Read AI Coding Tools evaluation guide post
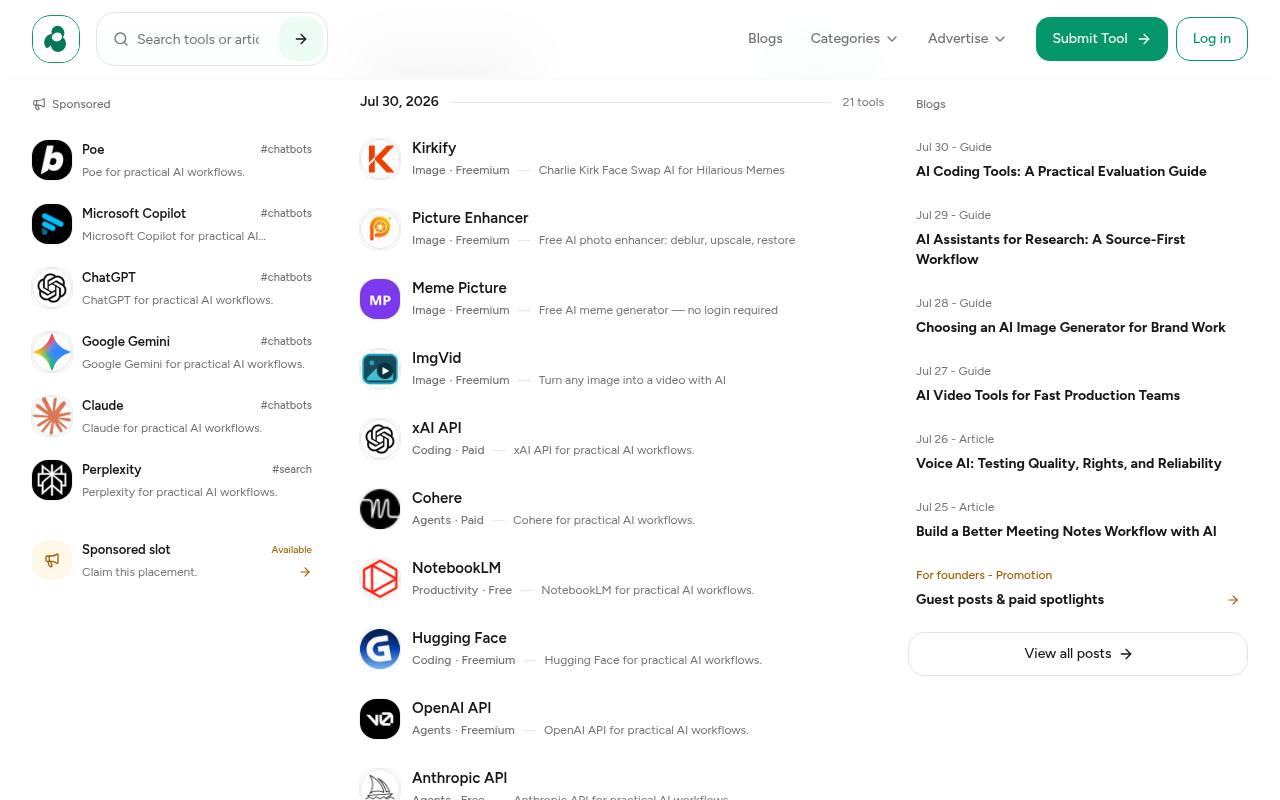This screenshot has width=1280, height=800. click(1061, 171)
